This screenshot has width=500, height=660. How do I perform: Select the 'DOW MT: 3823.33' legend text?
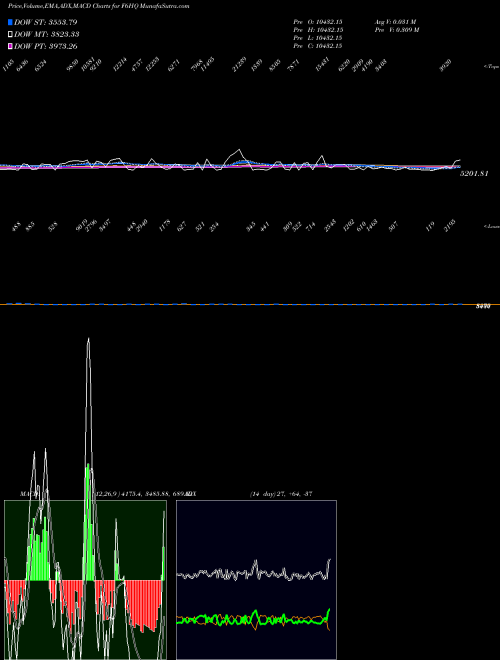[47, 35]
